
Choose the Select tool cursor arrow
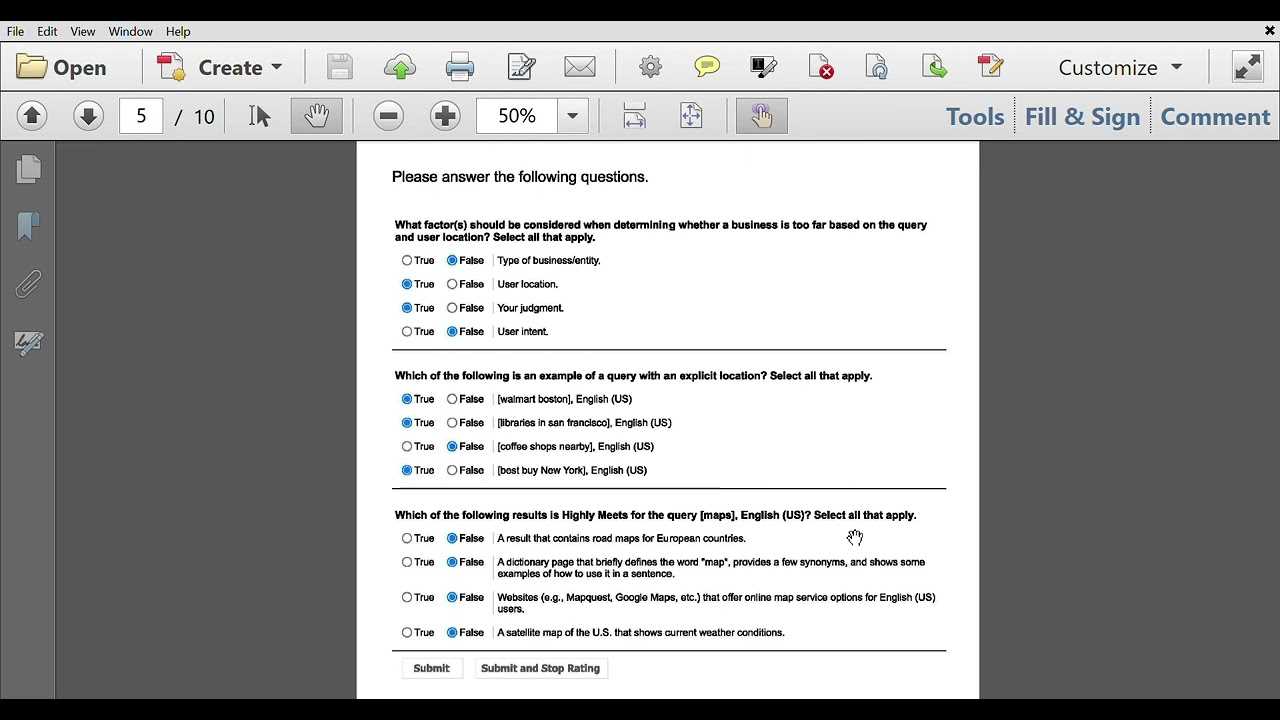tap(260, 116)
